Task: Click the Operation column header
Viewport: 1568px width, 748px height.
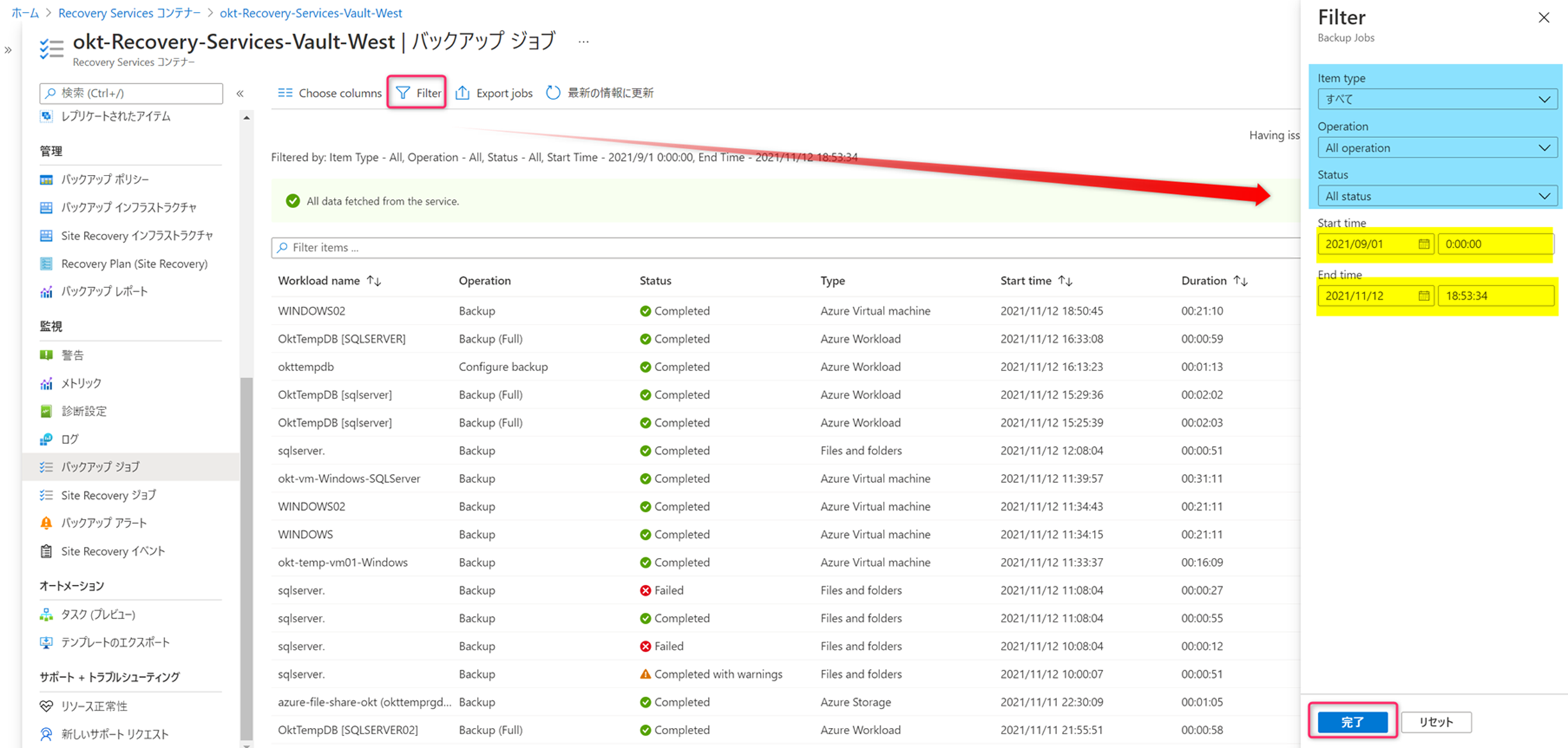Action: click(x=484, y=281)
